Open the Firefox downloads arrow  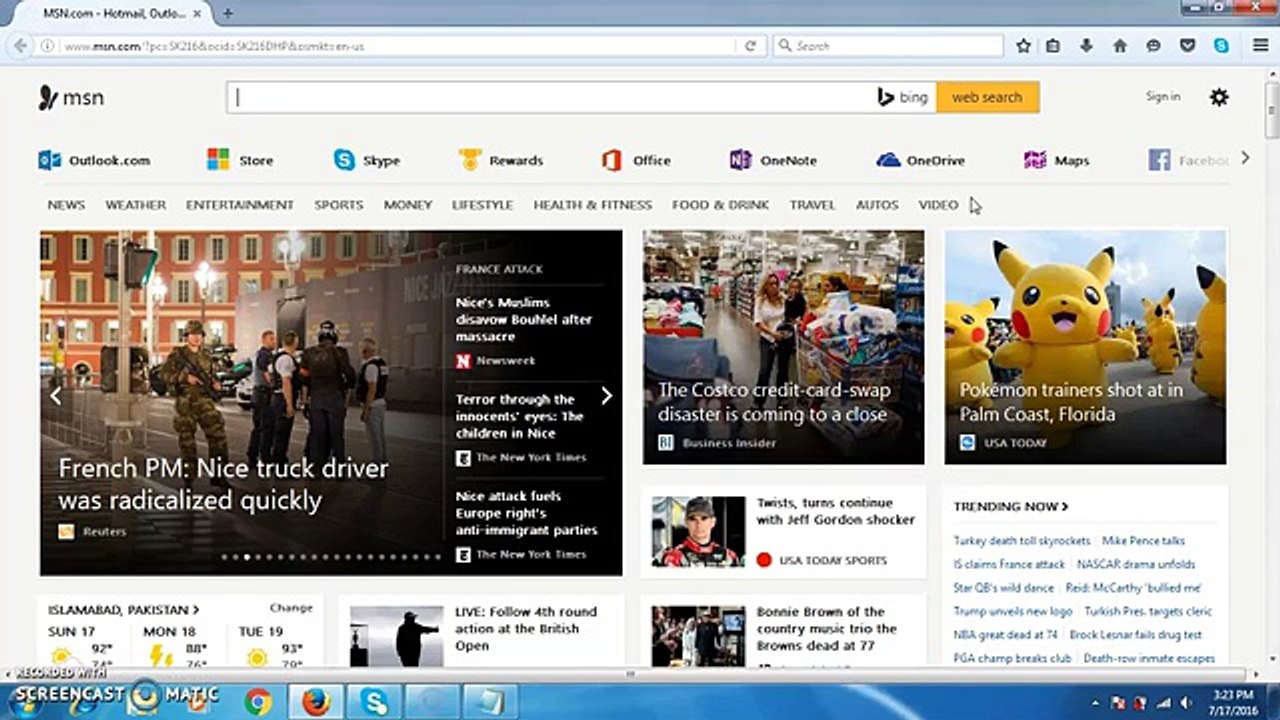(1087, 46)
